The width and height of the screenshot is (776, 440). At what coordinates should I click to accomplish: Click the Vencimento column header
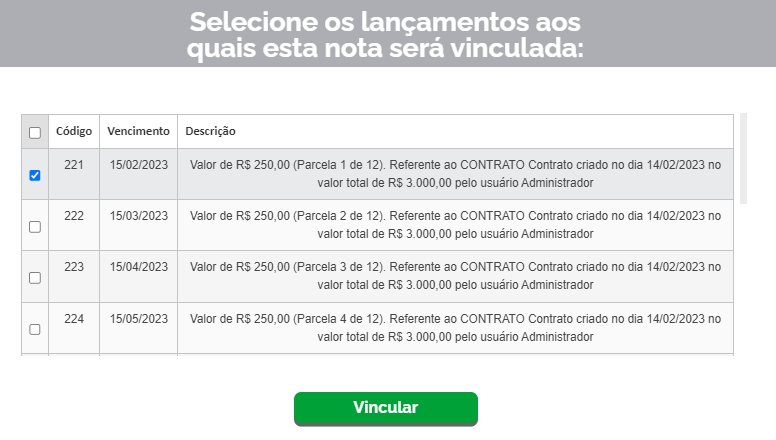click(138, 131)
